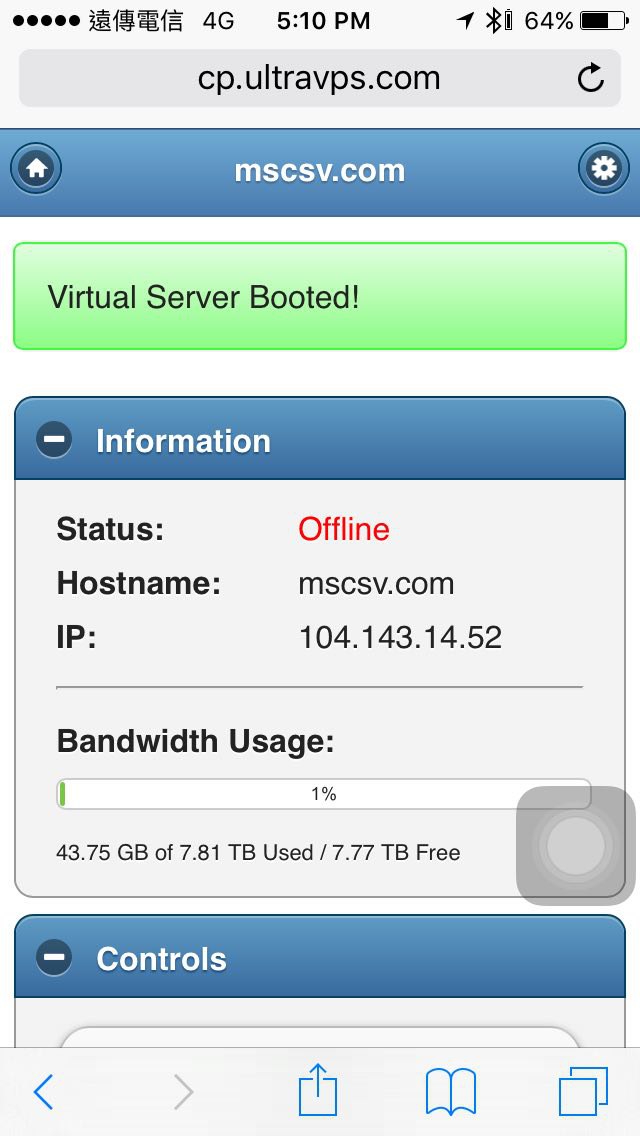640x1136 pixels.
Task: Tap the Virtual Server Booted notification
Action: click(320, 297)
